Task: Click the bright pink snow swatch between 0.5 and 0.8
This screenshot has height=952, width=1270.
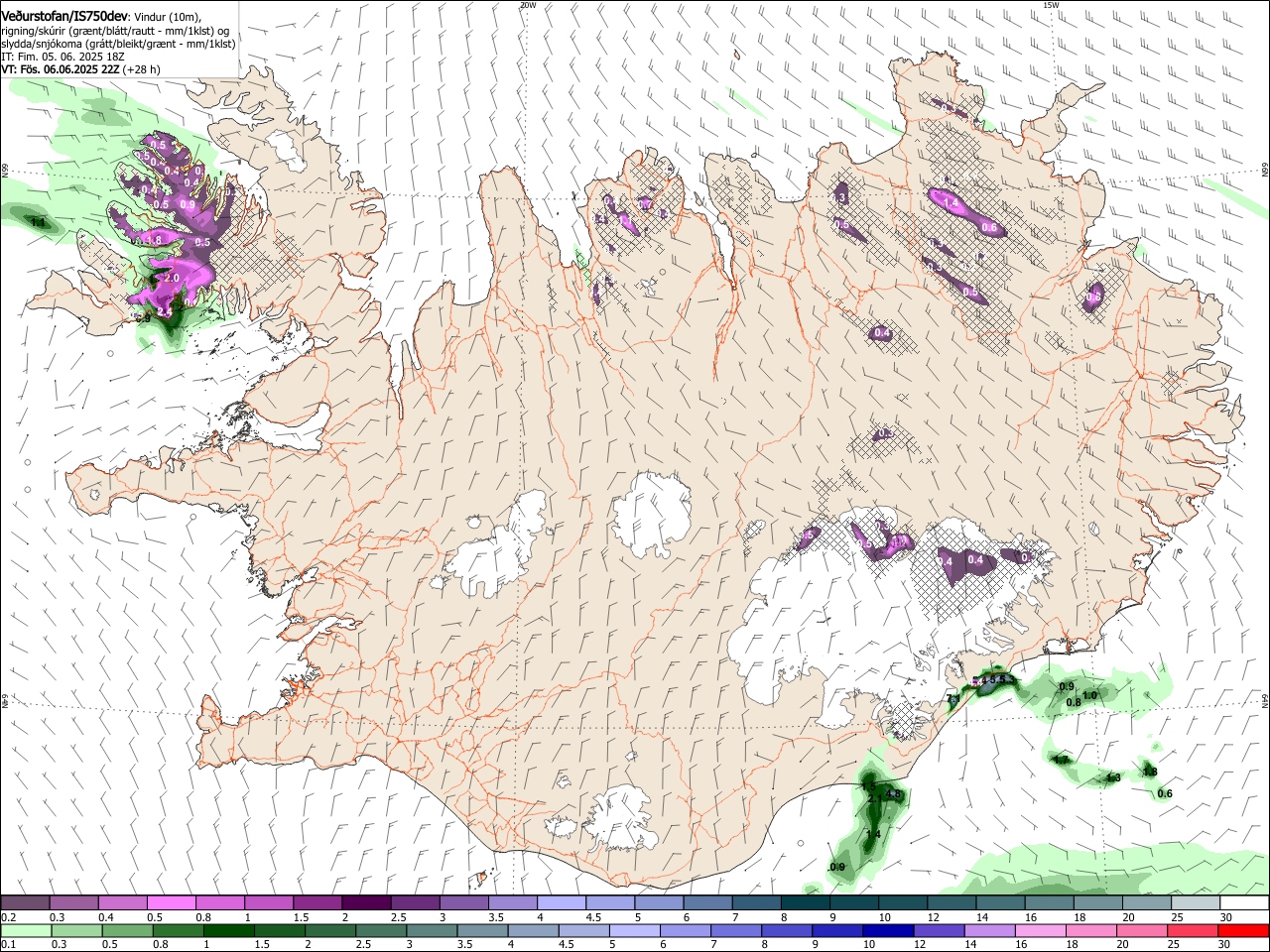Action: coord(172,903)
